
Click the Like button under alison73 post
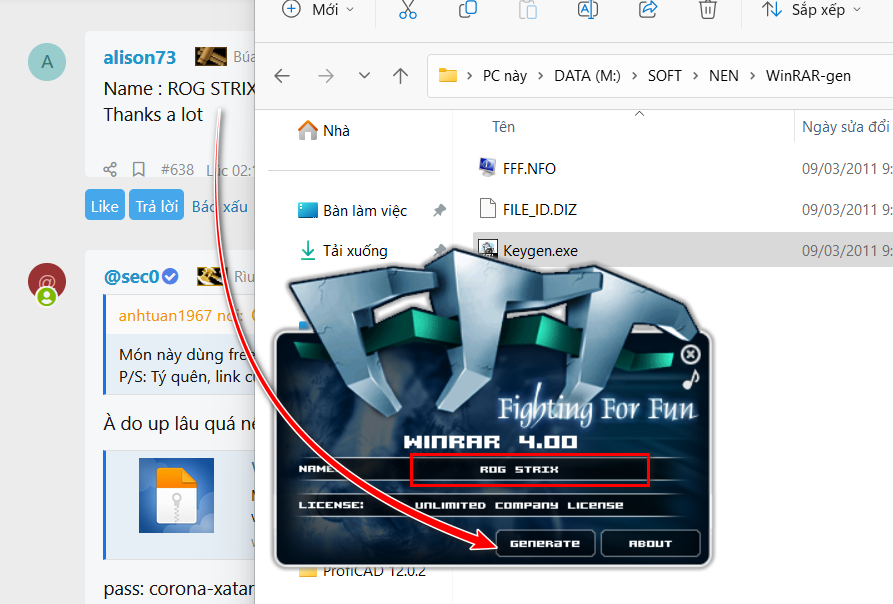click(x=105, y=206)
